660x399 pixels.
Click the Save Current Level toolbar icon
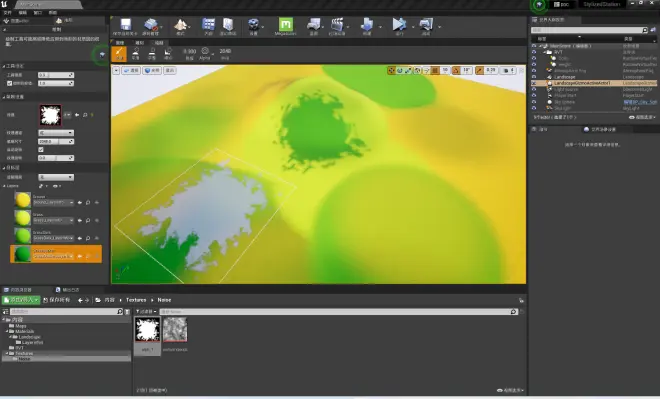pyautogui.click(x=125, y=24)
